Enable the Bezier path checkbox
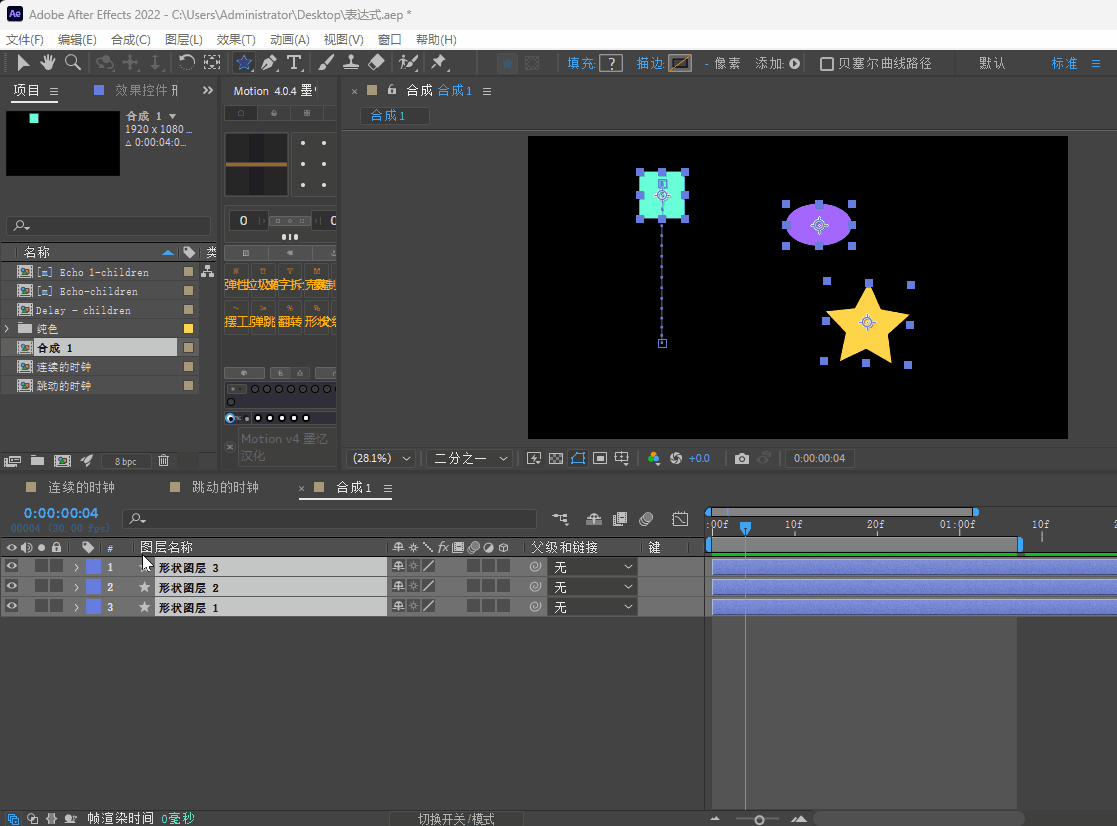This screenshot has width=1117, height=826. click(827, 64)
